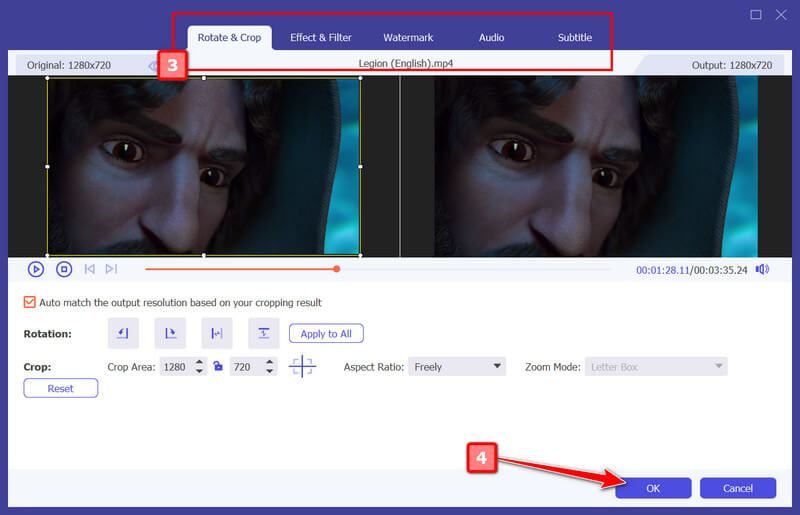Rotate the video right 90 degrees

click(x=169, y=333)
